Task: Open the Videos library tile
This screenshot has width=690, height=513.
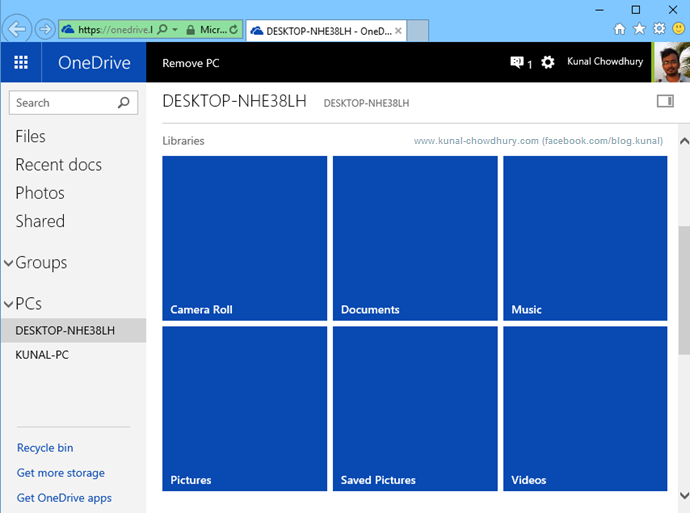Action: pyautogui.click(x=585, y=409)
